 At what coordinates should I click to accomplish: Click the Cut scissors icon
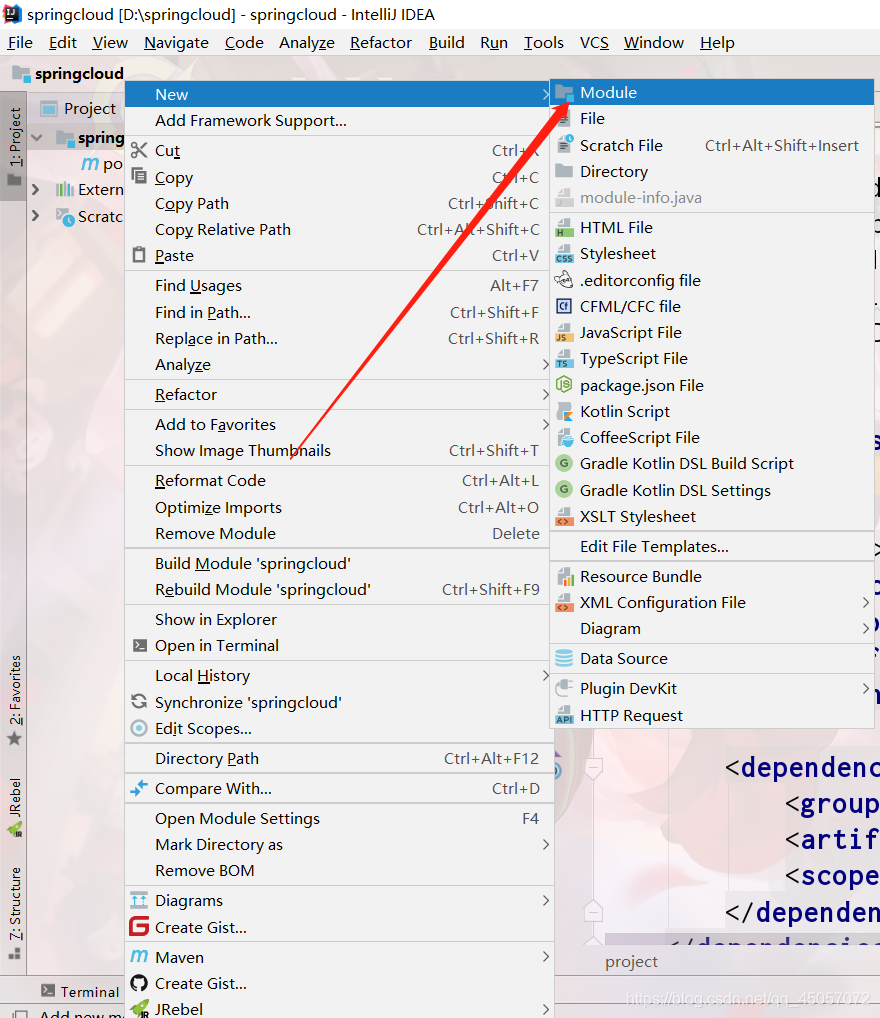click(139, 151)
